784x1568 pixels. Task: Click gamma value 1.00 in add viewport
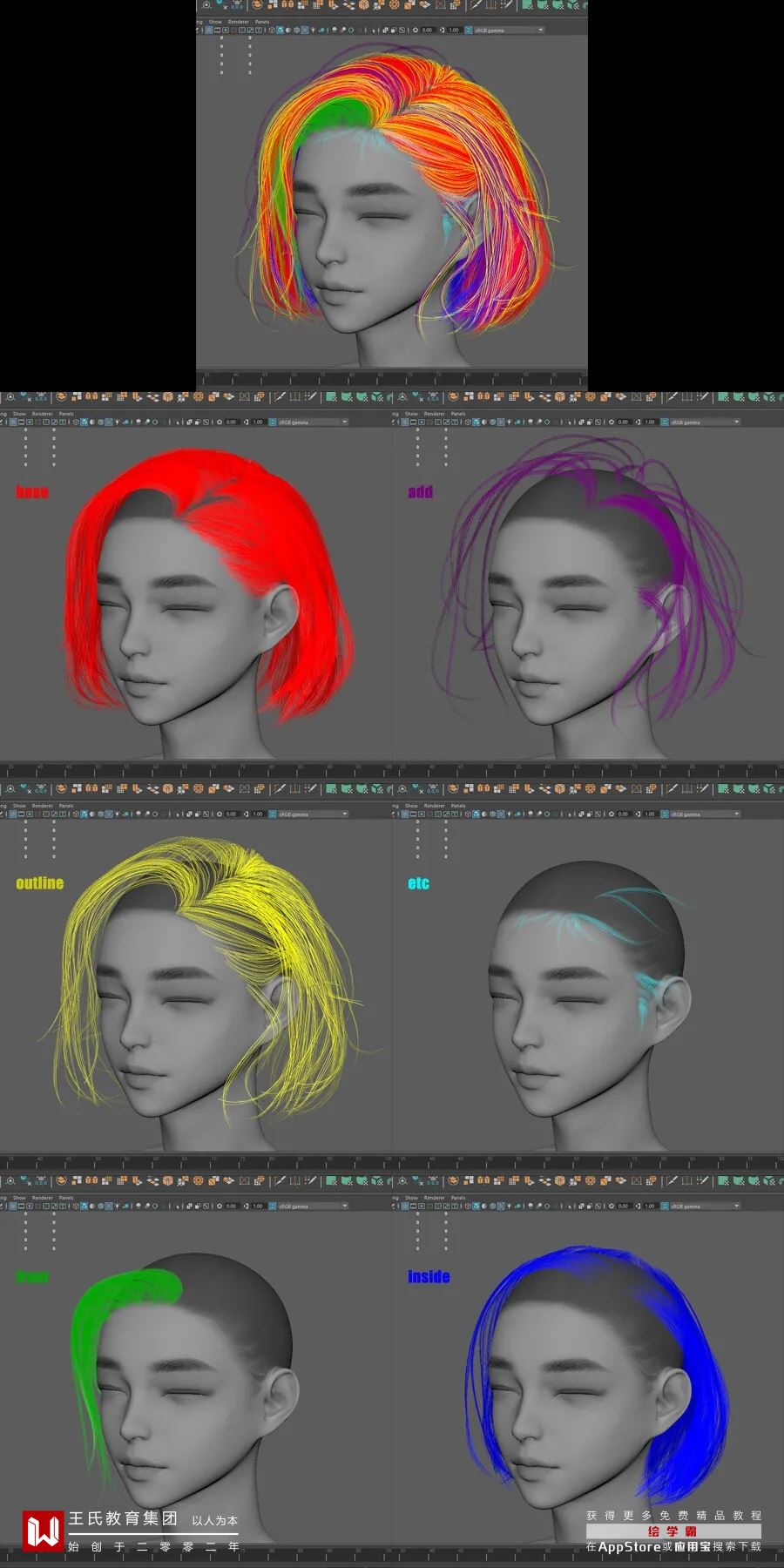650,422
